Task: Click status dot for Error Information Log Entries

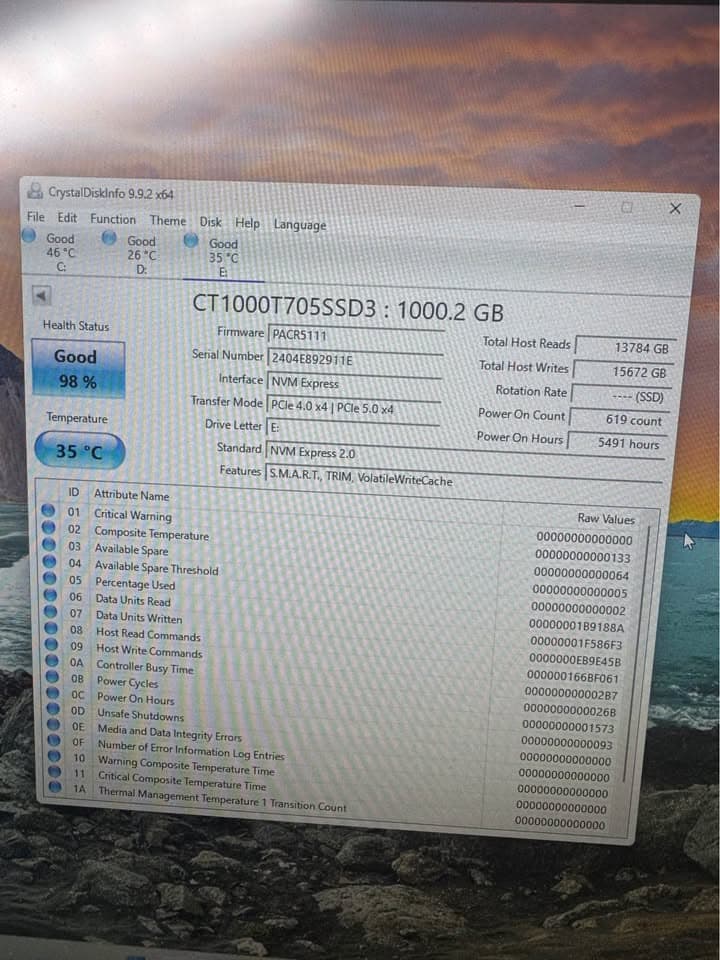Action: pos(54,740)
